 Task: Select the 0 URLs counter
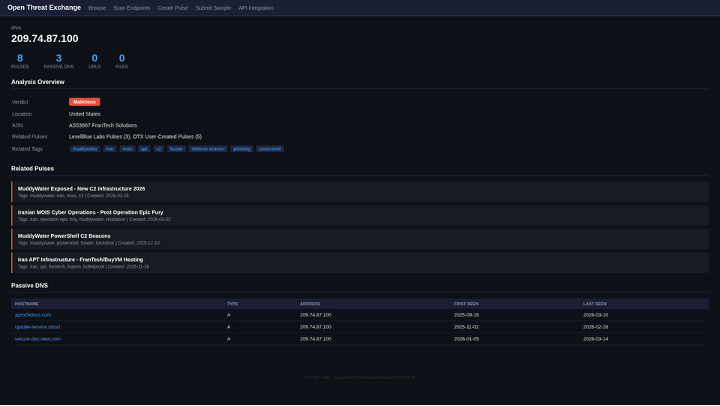95,61
